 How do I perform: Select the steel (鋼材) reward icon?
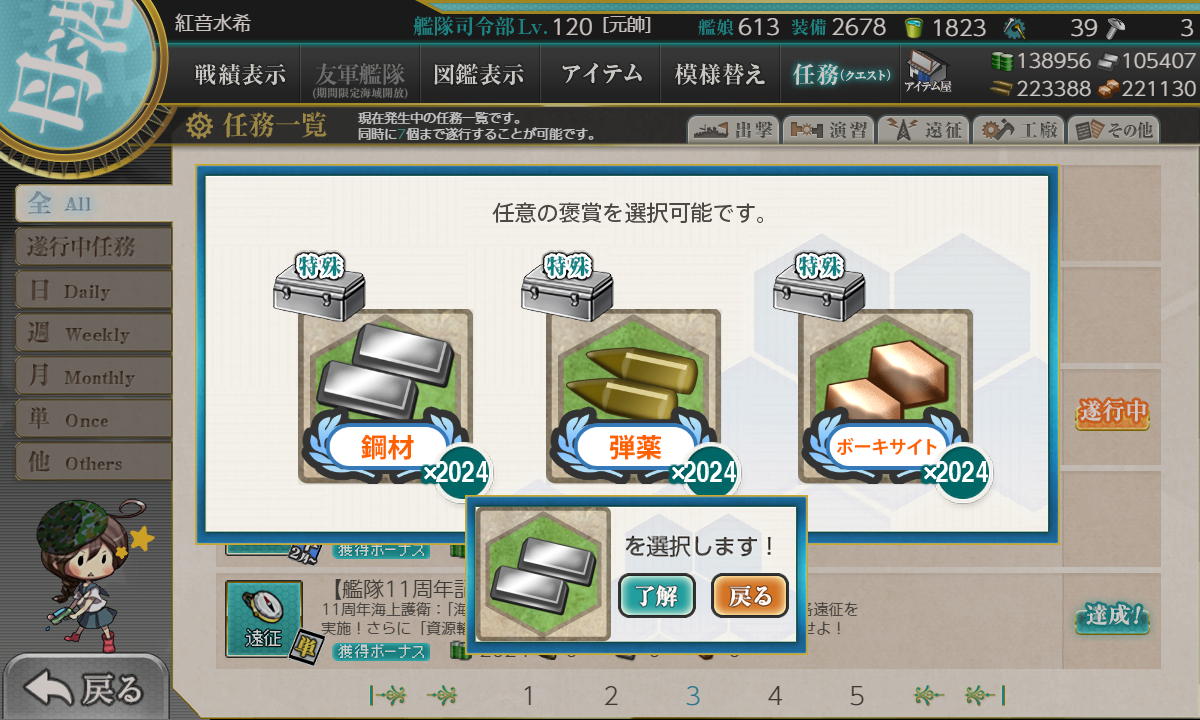[x=386, y=396]
